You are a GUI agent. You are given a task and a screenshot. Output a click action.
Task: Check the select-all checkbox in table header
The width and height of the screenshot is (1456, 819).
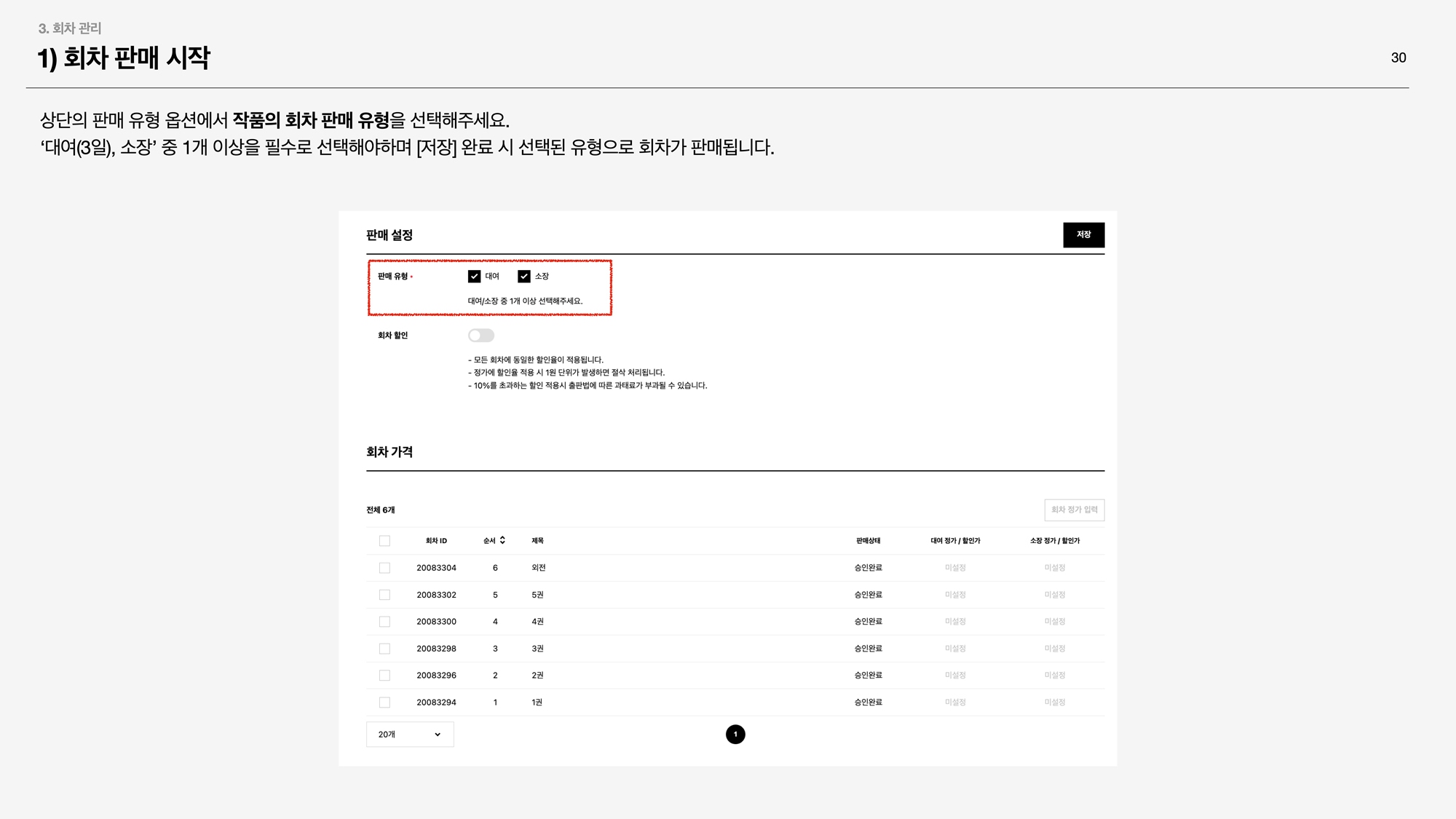point(384,541)
